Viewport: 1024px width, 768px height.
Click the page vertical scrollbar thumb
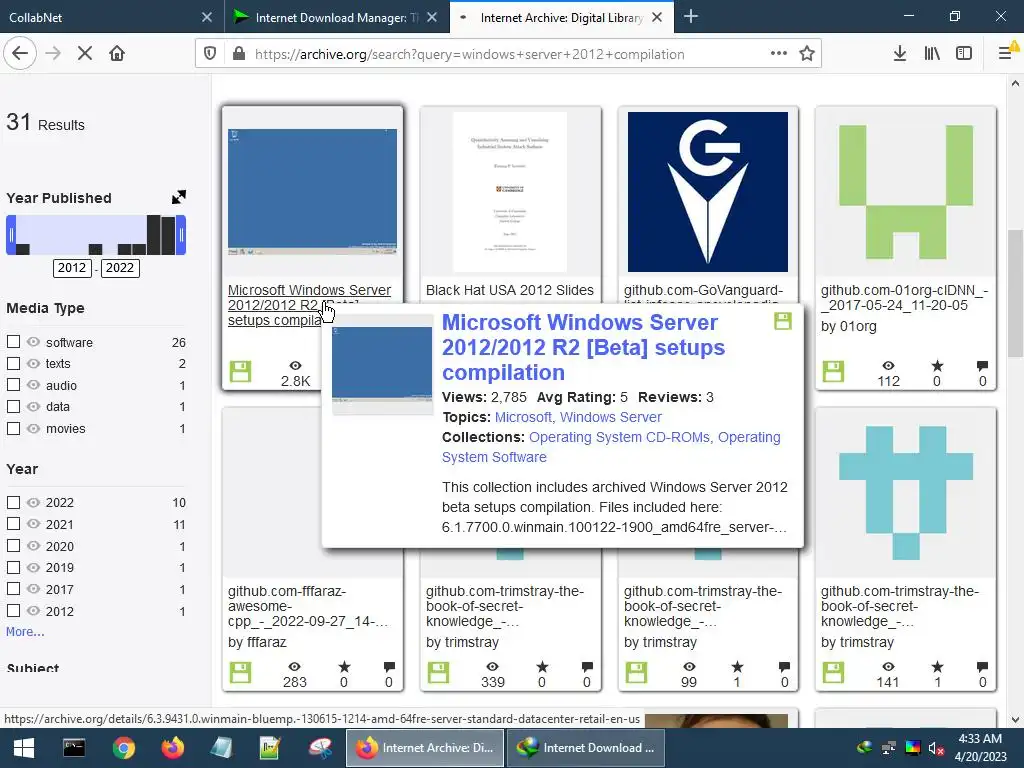click(x=1014, y=293)
